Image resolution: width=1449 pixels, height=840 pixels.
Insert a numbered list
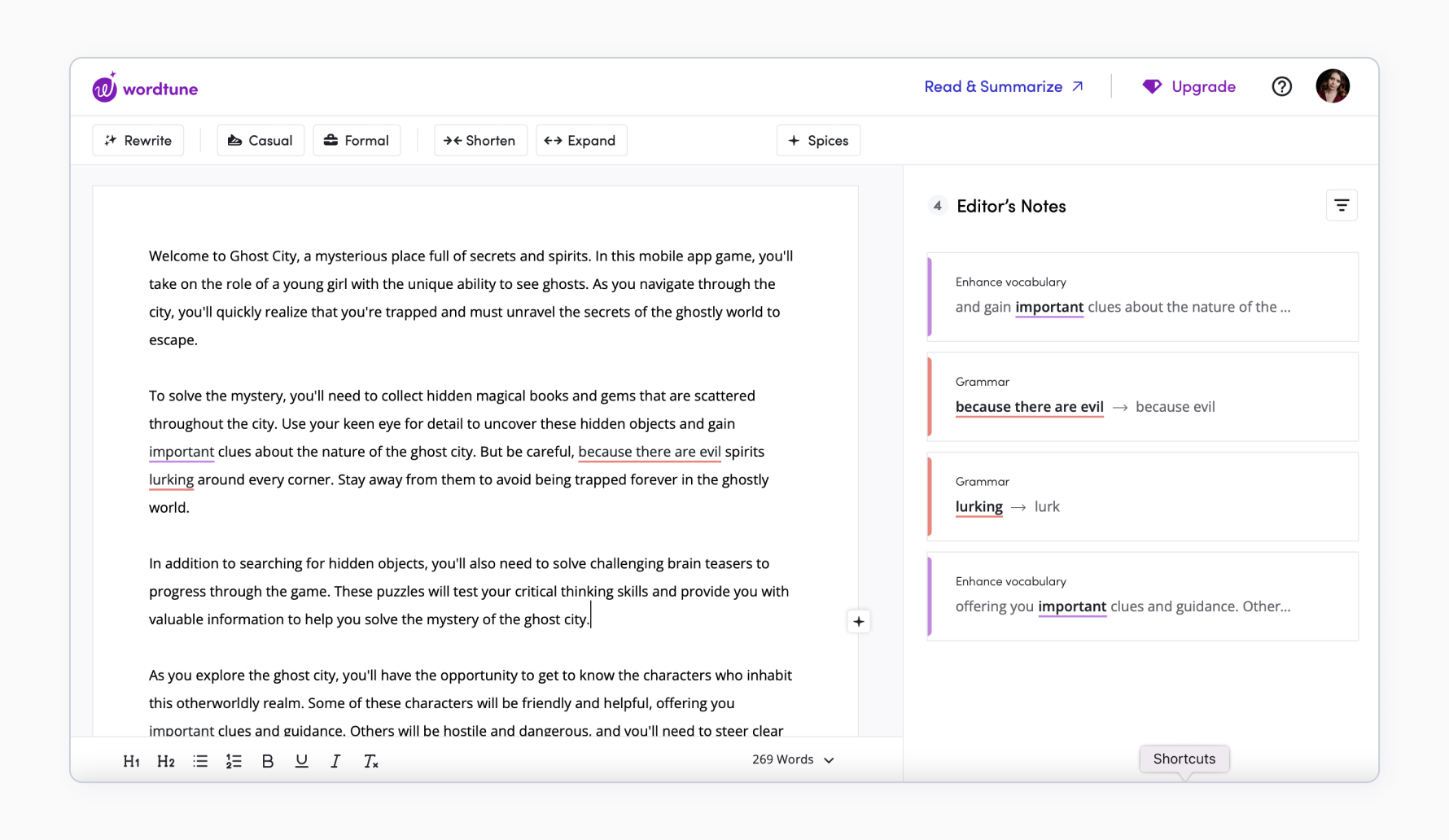[x=234, y=761]
